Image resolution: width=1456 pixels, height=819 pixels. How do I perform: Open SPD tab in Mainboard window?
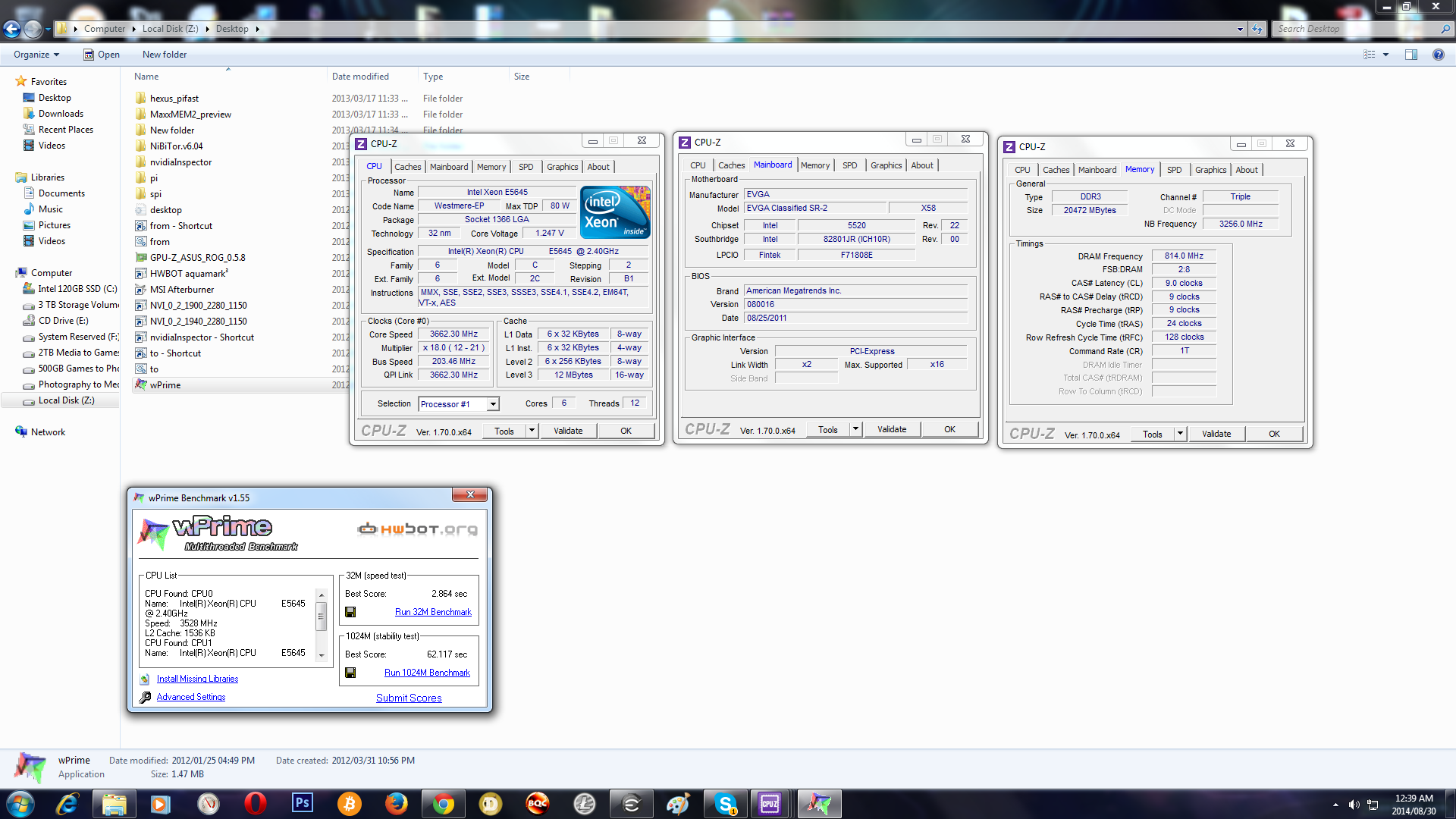(850, 165)
